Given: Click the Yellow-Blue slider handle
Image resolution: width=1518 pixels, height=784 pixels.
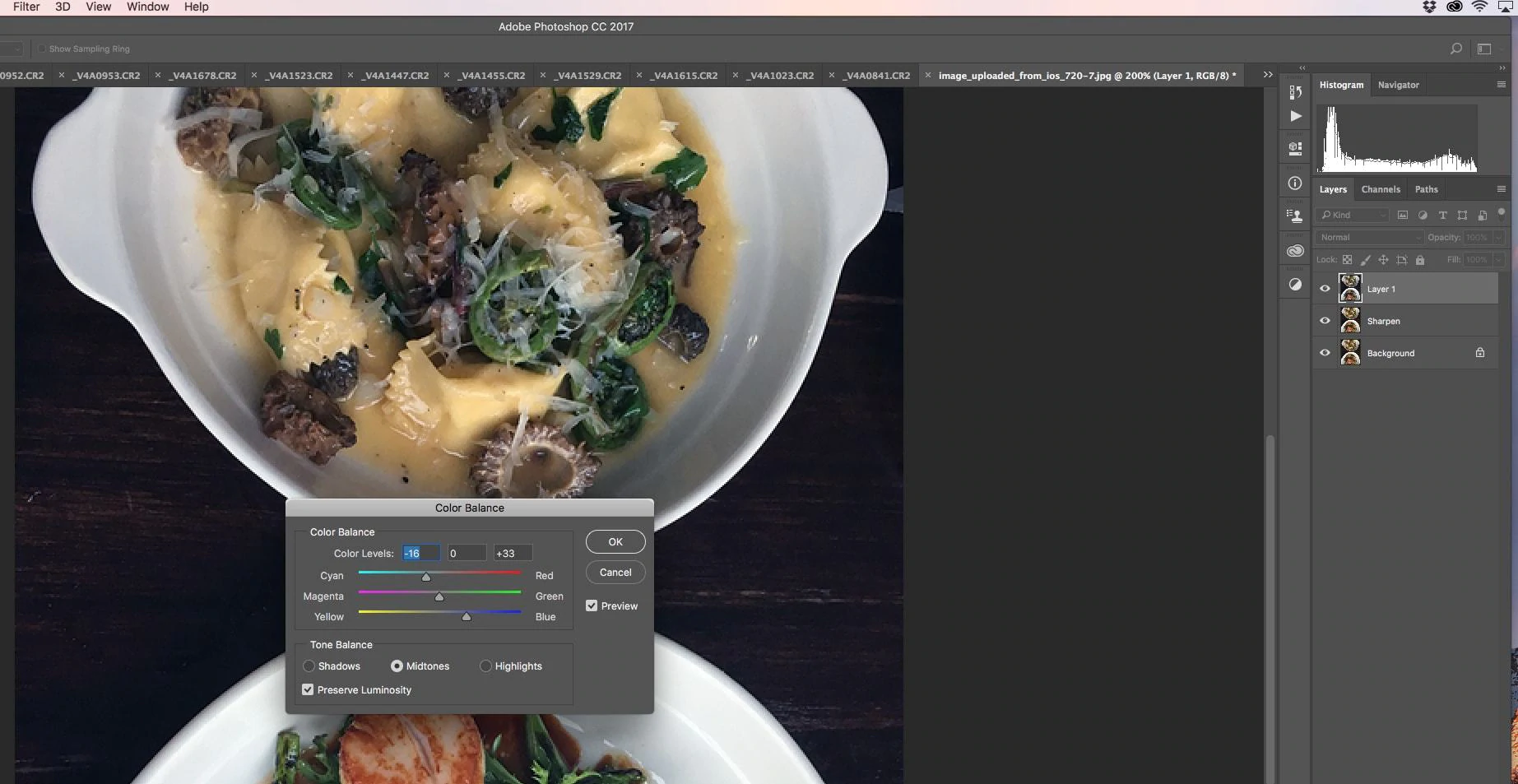Looking at the screenshot, I should click(x=467, y=617).
